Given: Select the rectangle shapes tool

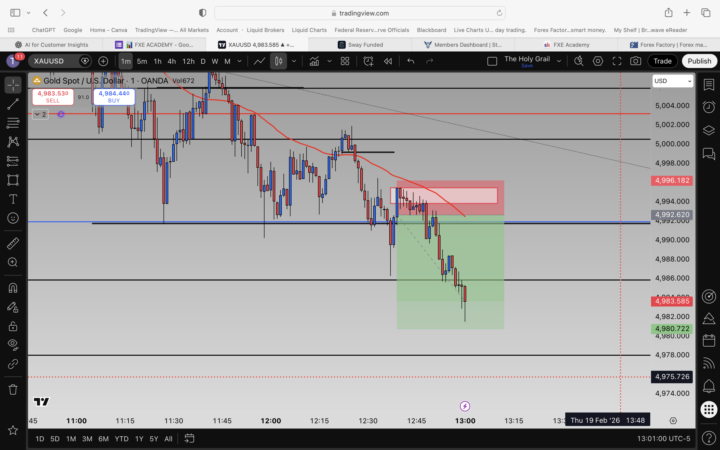Looking at the screenshot, I should (x=13, y=180).
